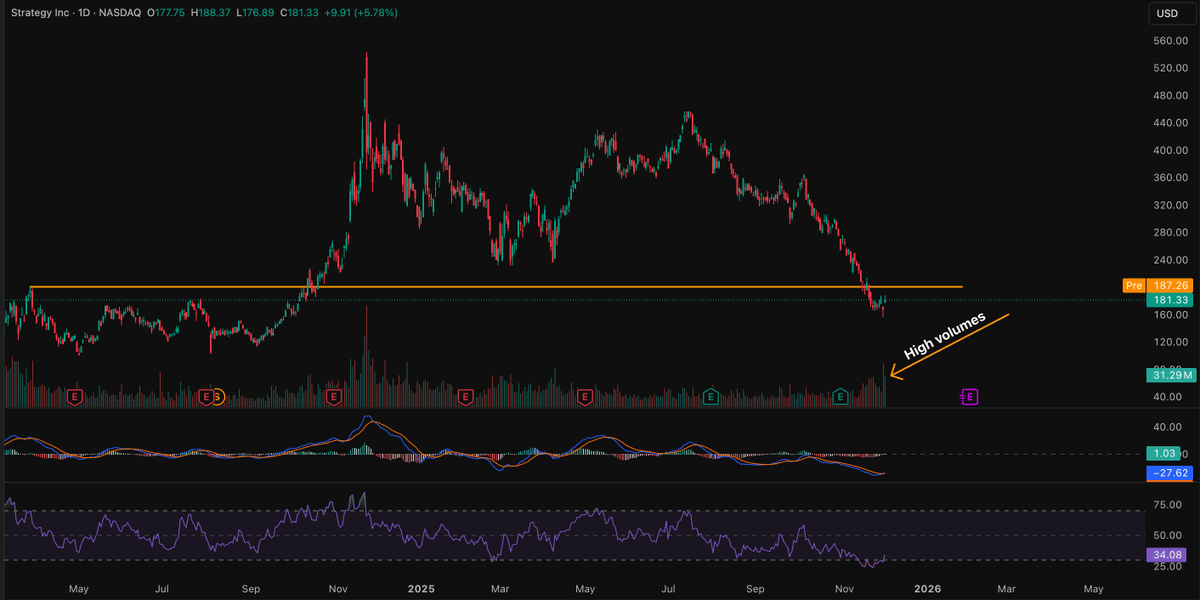Screen dimensions: 1200x600
Task: Click the NASDAQ exchange label
Action: point(122,13)
